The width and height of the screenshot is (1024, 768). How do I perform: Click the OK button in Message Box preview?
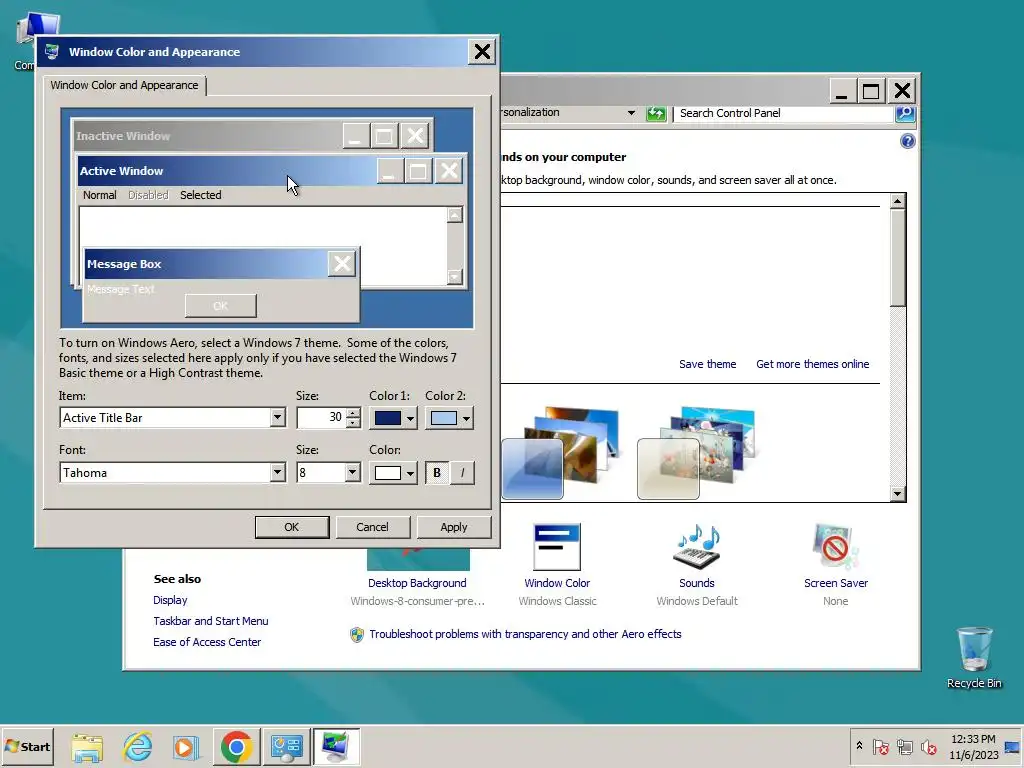click(221, 306)
